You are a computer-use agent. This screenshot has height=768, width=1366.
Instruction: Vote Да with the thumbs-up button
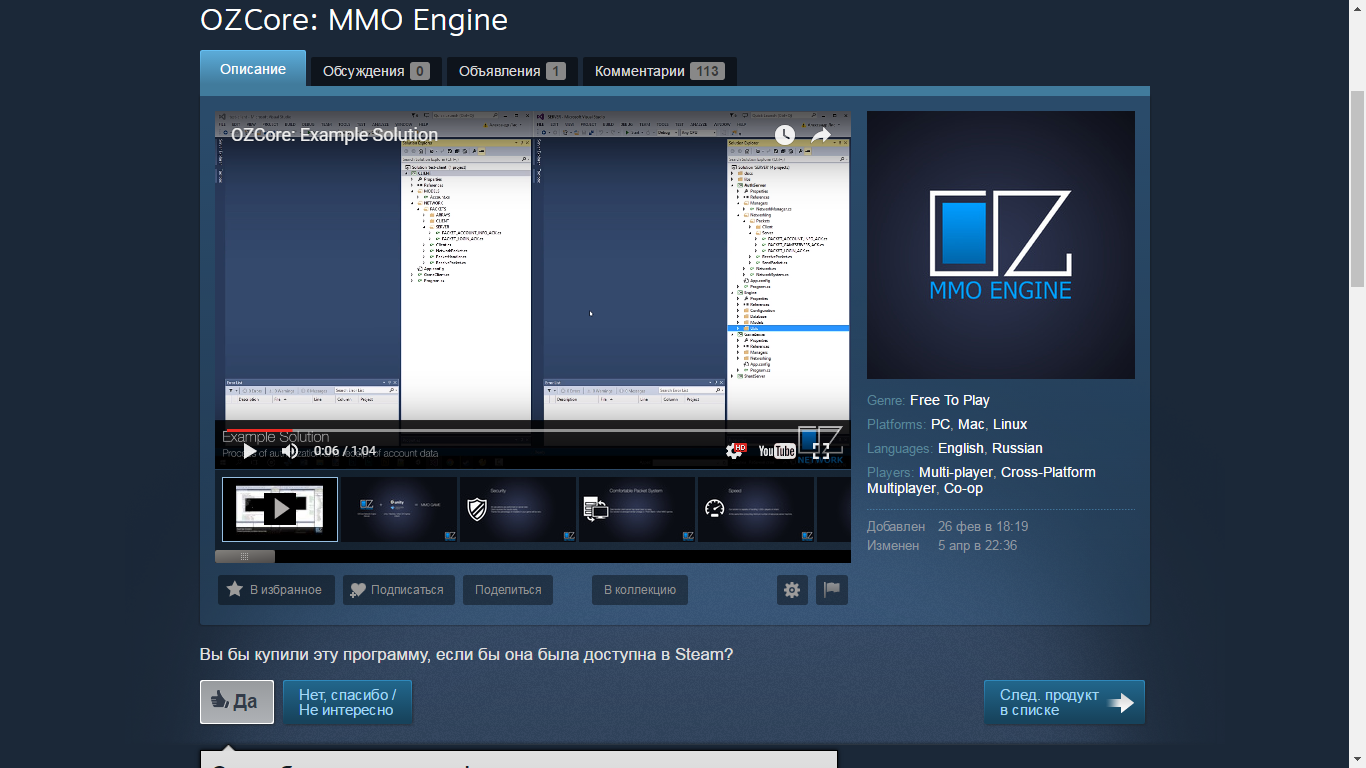pyautogui.click(x=237, y=702)
